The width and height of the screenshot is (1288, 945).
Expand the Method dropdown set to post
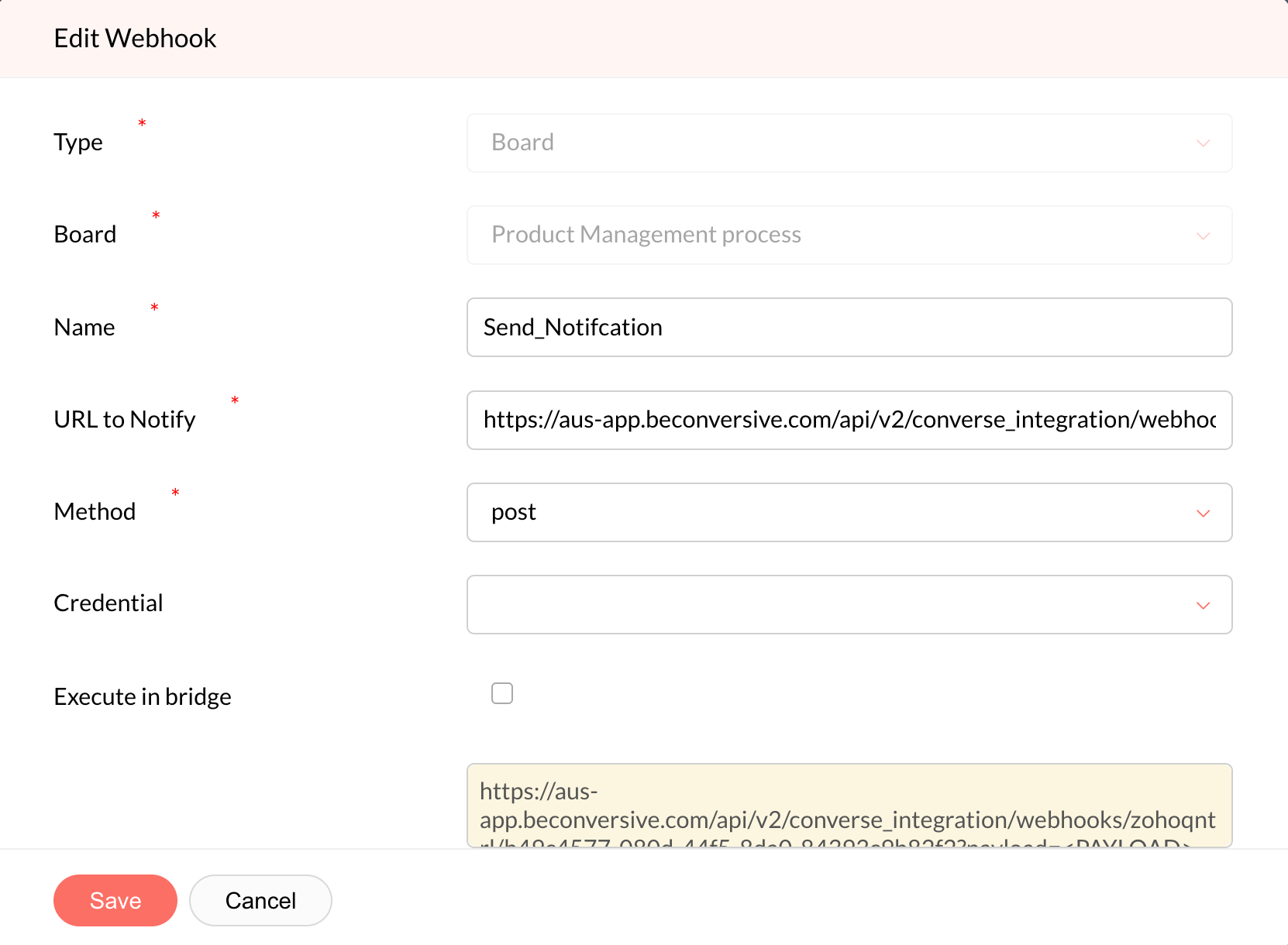pos(849,513)
